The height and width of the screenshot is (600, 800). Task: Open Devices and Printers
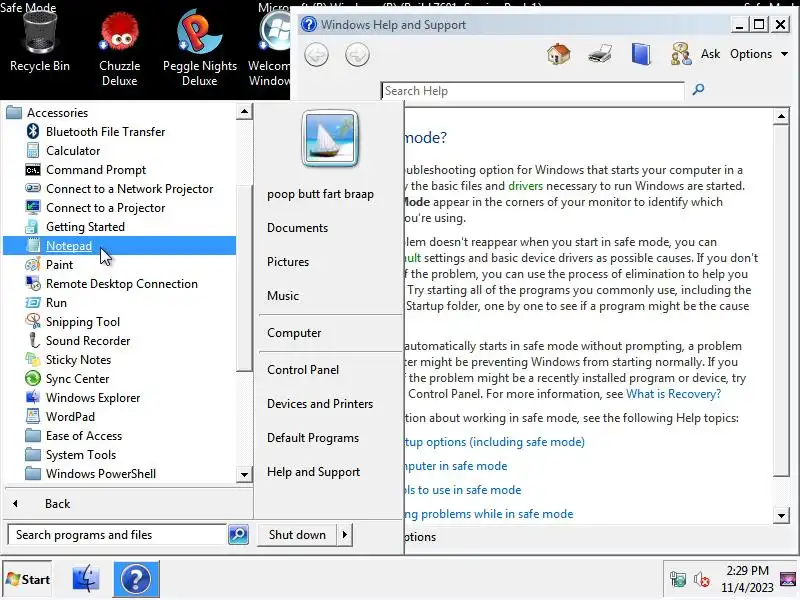click(x=320, y=404)
